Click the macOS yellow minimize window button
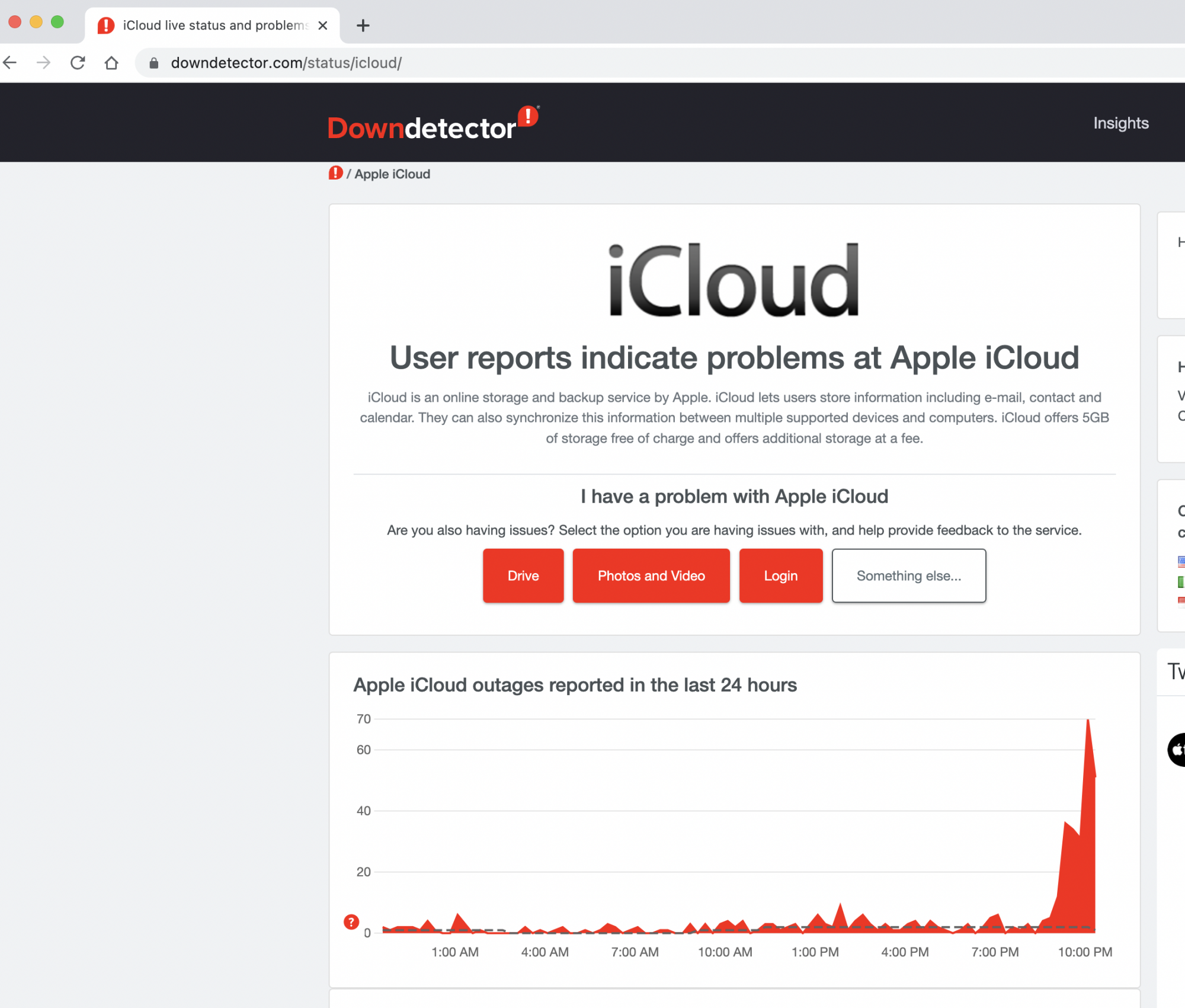The height and width of the screenshot is (1008, 1185). point(36,22)
